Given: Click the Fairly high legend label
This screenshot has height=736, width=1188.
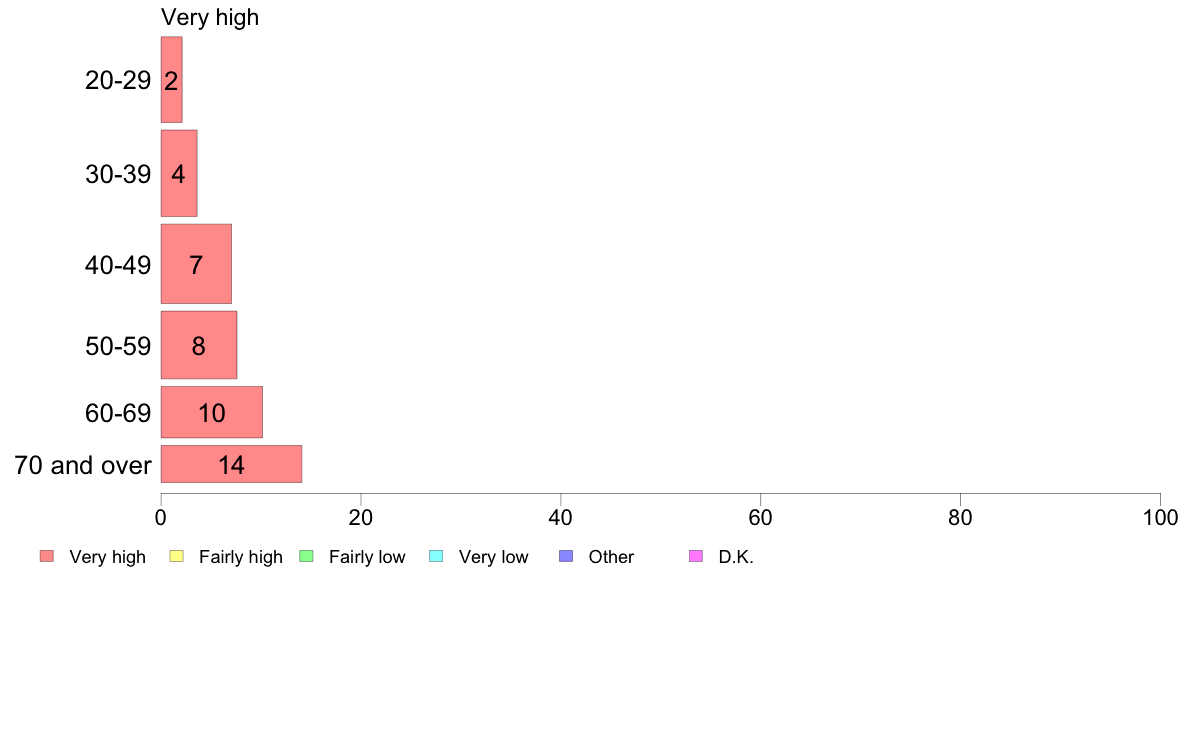Looking at the screenshot, I should pos(241,557).
